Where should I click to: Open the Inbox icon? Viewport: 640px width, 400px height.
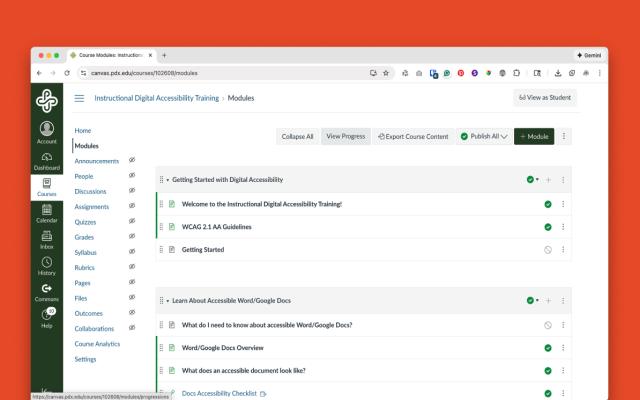(x=47, y=240)
